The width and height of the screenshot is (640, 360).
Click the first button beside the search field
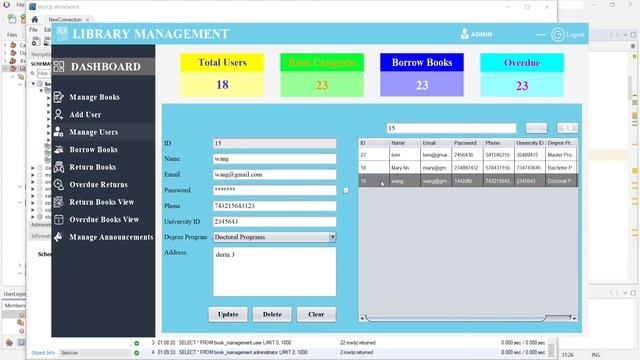(536, 128)
